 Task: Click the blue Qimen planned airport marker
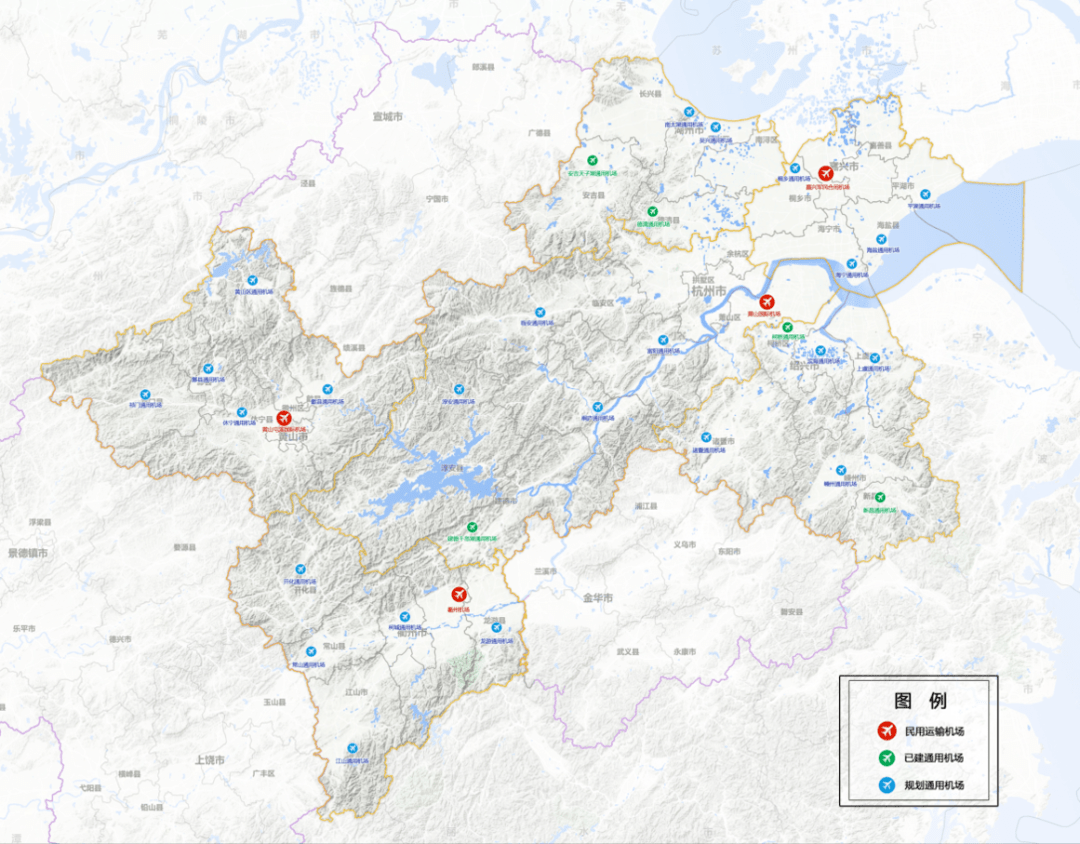point(145,395)
